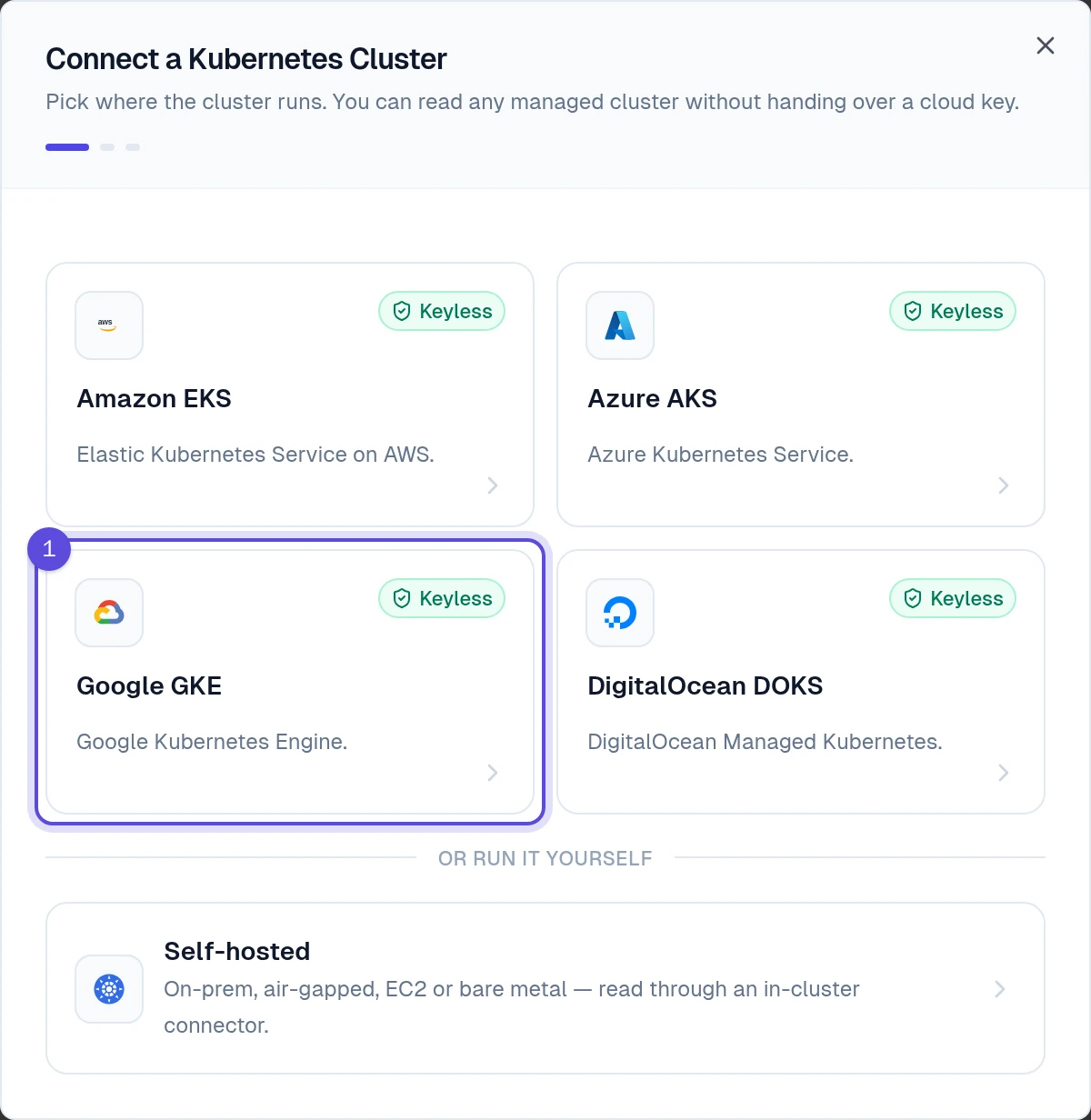The height and width of the screenshot is (1120, 1091).
Task: Open the Amazon EKS chevron arrow
Action: (x=493, y=485)
